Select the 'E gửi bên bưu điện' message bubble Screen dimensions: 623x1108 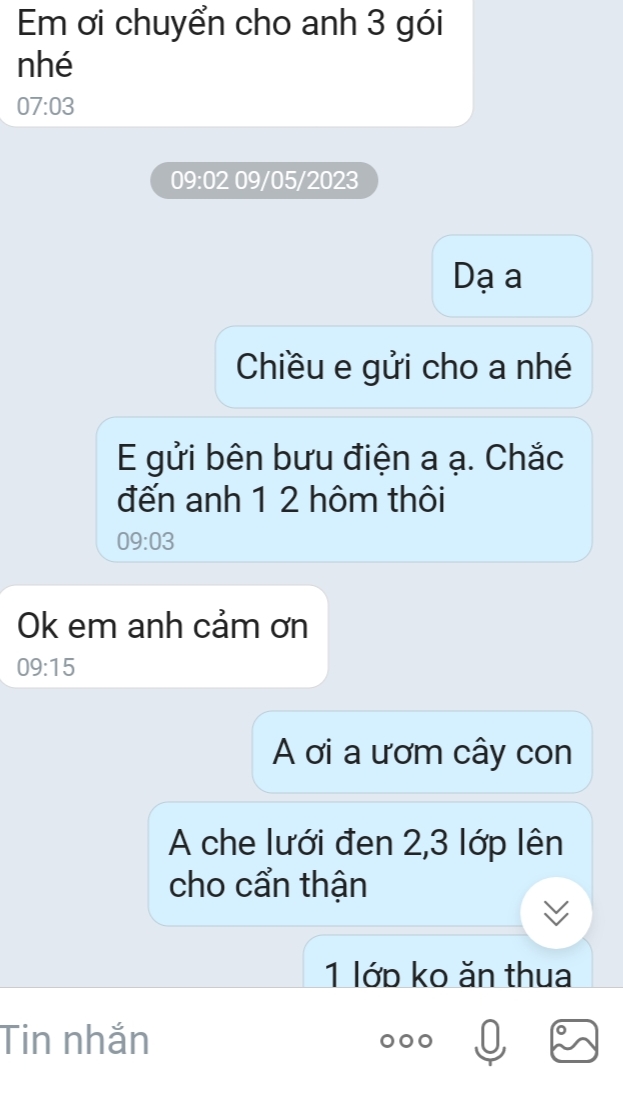tap(344, 490)
